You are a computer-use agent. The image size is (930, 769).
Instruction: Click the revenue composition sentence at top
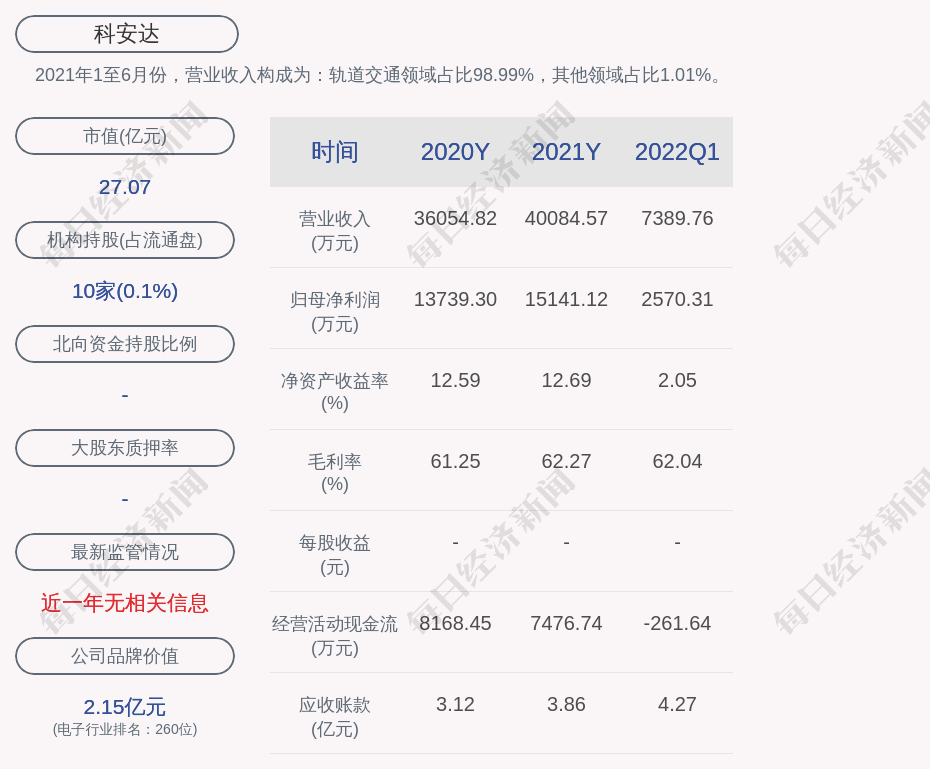[380, 75]
